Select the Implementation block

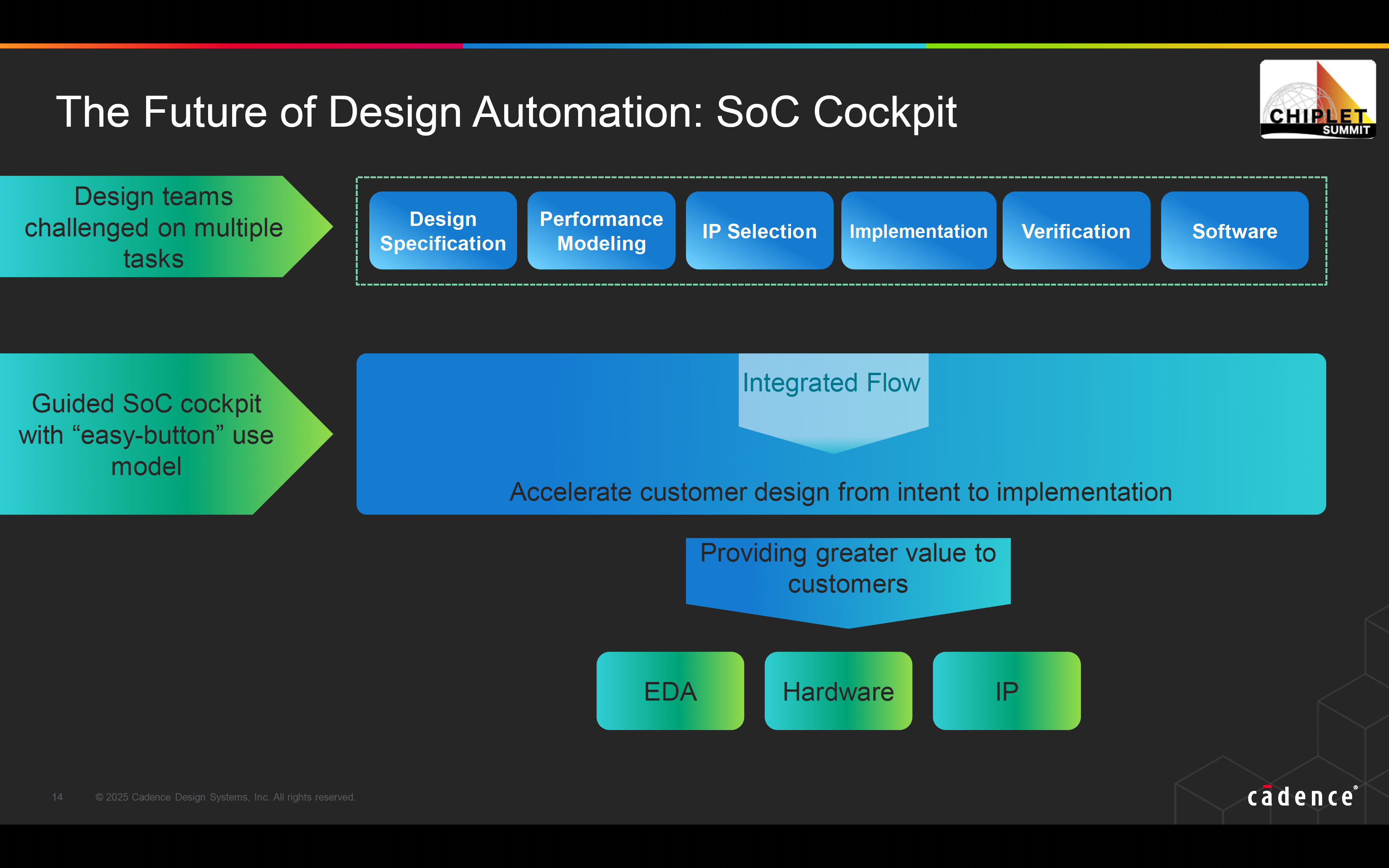[x=918, y=230]
